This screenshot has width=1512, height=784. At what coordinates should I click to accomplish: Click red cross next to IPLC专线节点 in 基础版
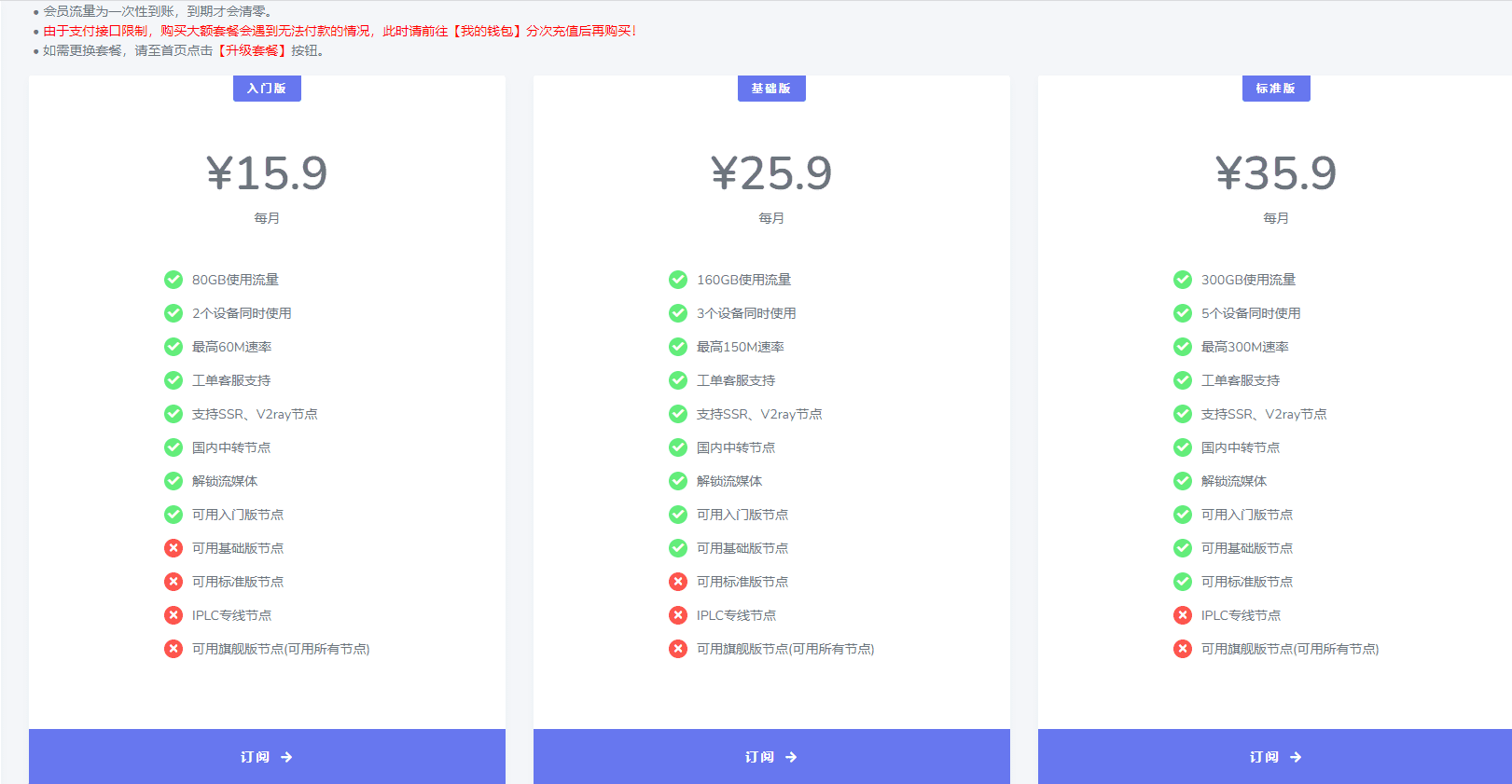tap(678, 615)
